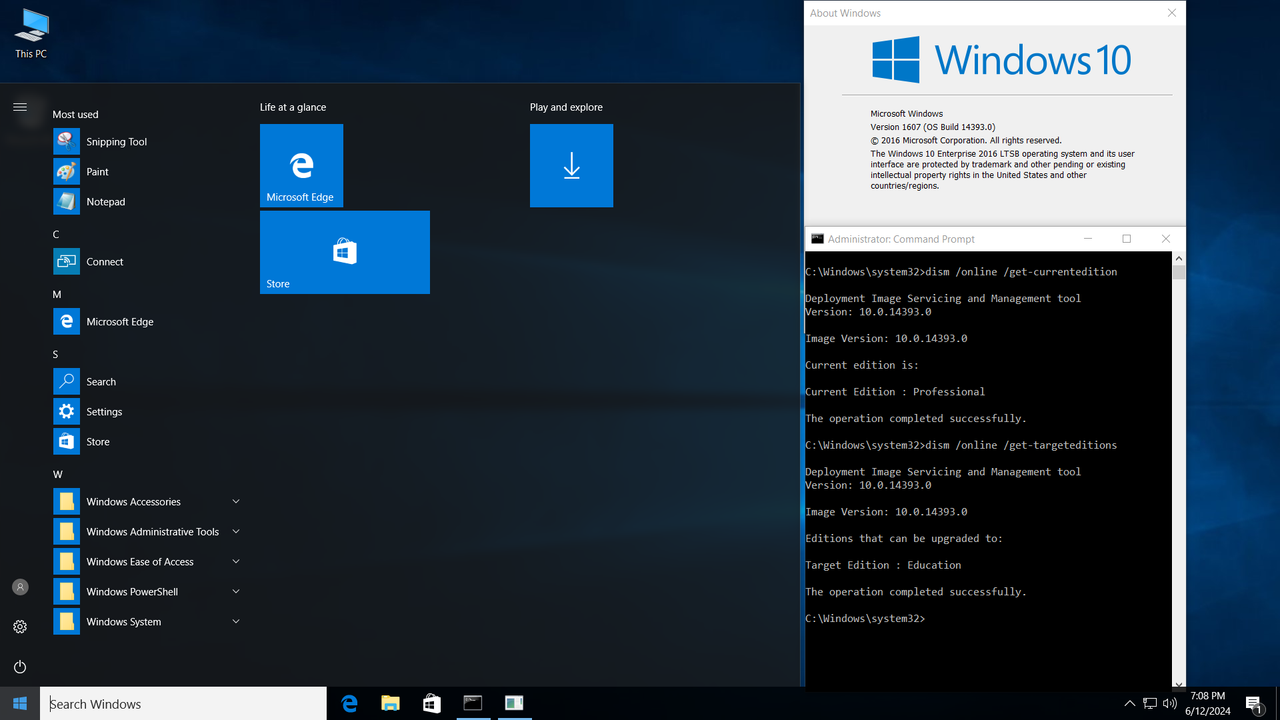
Task: Open Snipping Tool from Most used
Action: (146, 142)
